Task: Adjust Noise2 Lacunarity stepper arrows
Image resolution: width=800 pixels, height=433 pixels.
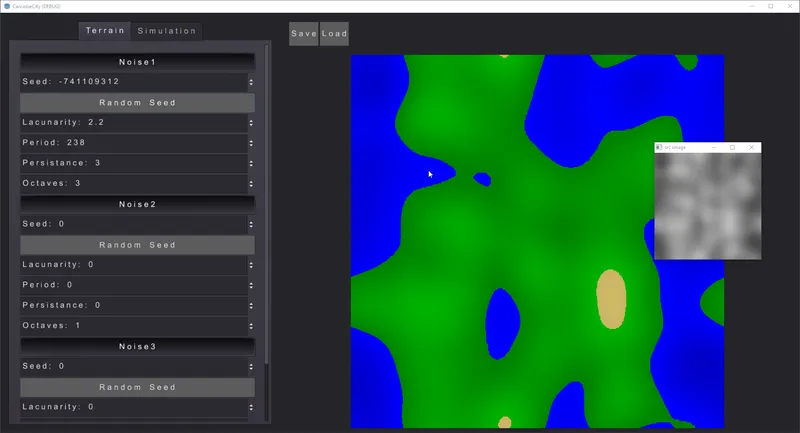Action: [251, 265]
